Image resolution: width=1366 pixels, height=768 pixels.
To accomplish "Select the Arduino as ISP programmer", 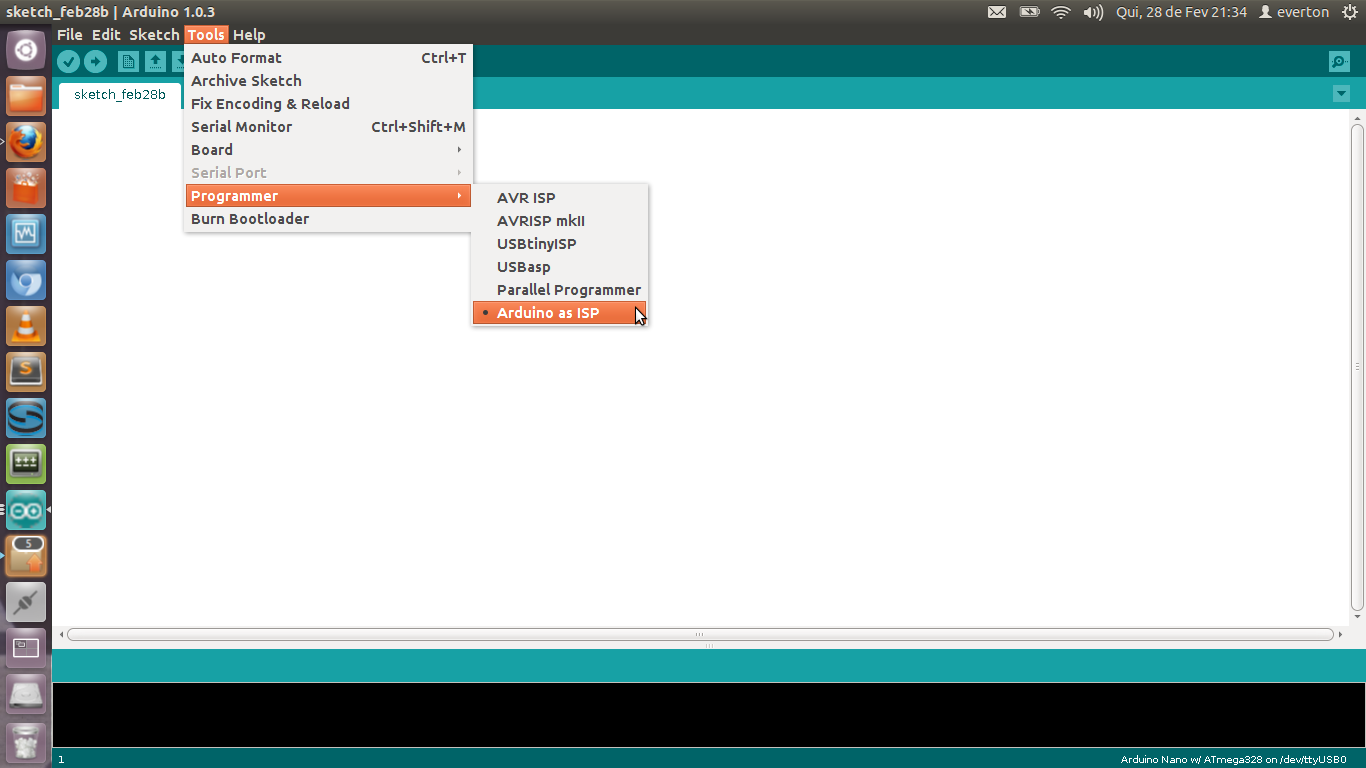I will click(x=548, y=312).
